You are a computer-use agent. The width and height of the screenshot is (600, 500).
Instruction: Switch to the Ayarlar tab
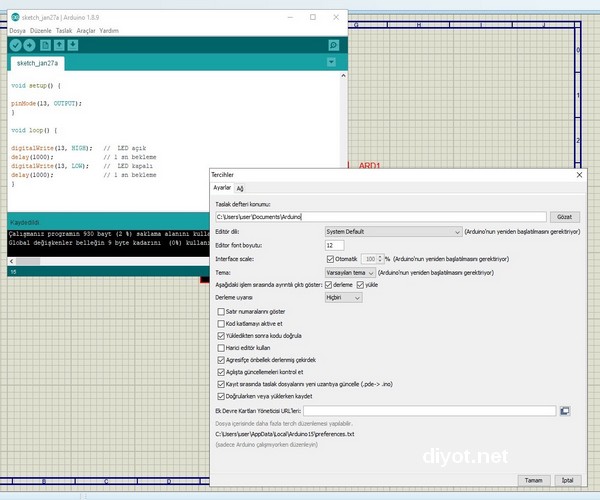tap(222, 188)
